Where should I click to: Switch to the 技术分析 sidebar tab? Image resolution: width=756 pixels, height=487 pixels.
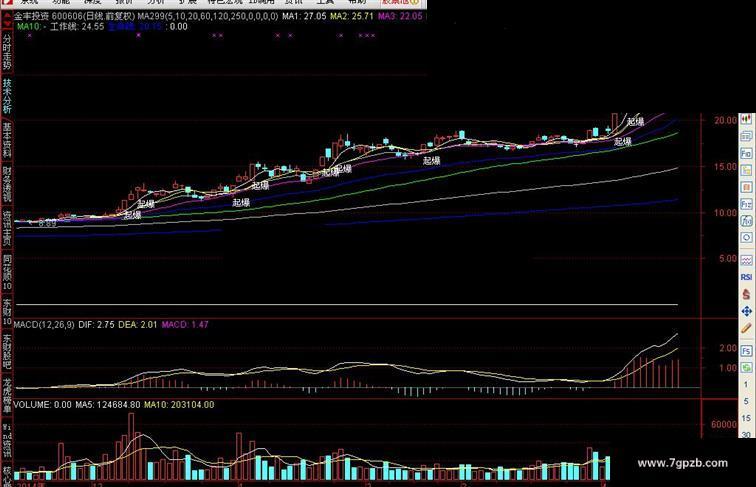[x=7, y=95]
